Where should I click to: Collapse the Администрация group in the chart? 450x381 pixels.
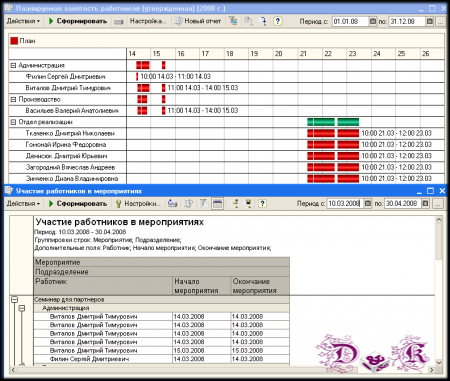click(x=13, y=65)
